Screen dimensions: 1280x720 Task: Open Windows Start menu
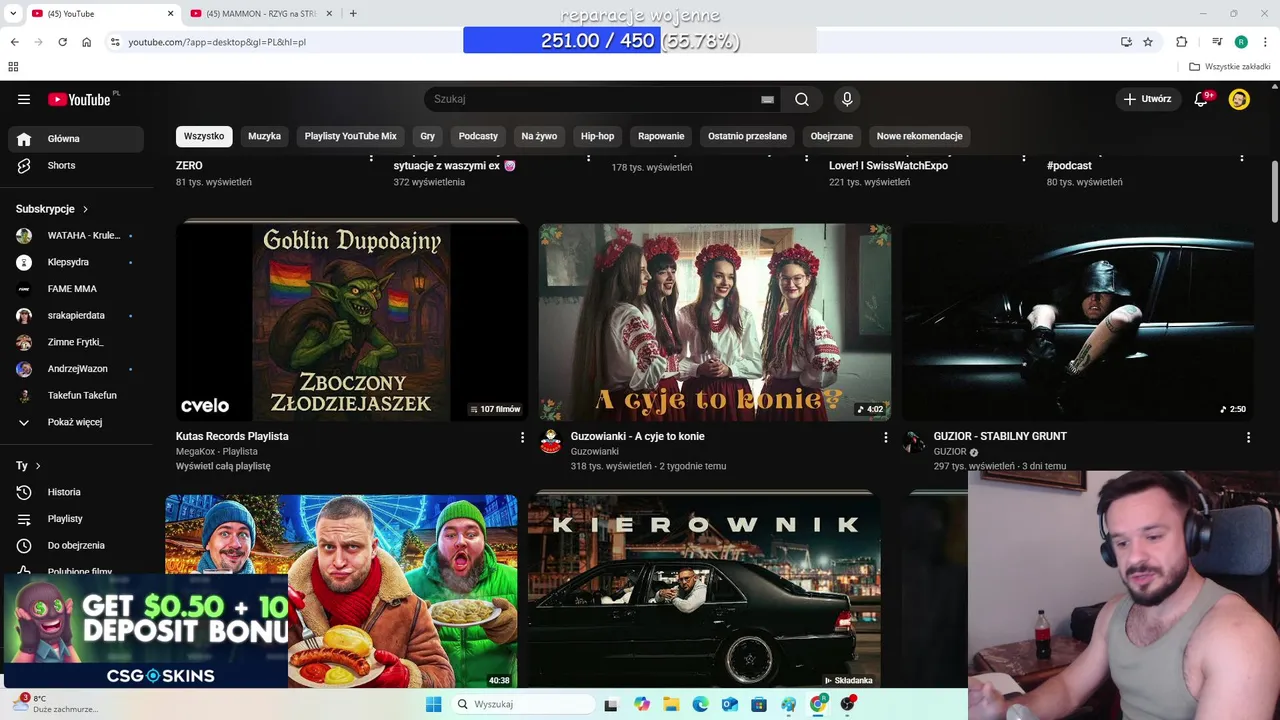[433, 704]
